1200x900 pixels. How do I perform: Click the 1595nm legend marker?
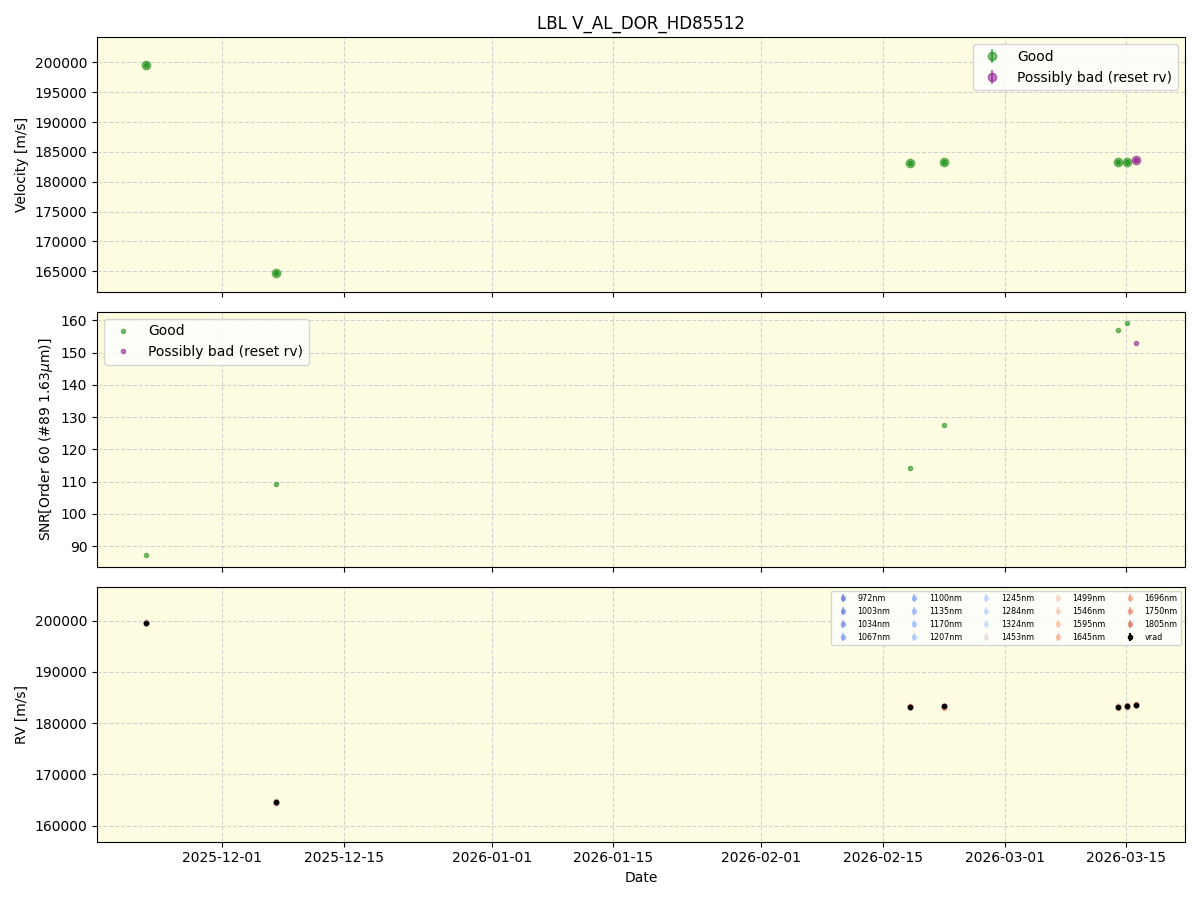pos(1058,624)
